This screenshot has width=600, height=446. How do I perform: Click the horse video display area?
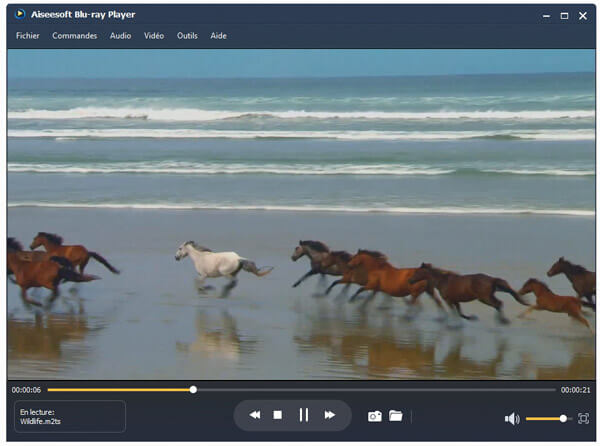tap(300, 215)
